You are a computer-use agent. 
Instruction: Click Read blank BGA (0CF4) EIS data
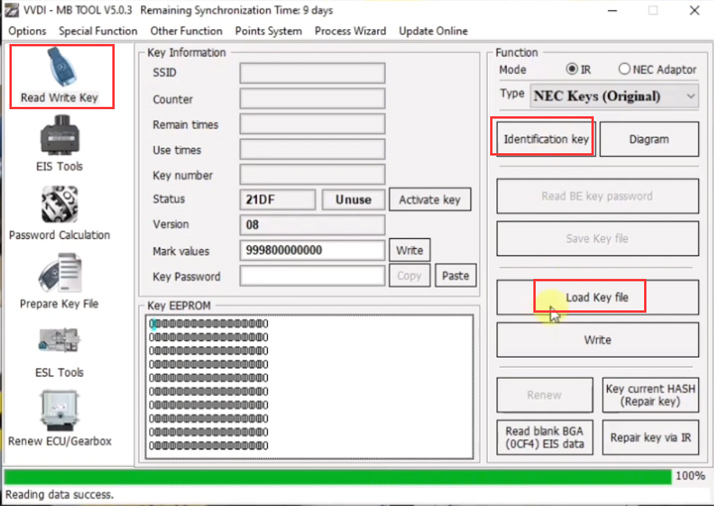pos(545,437)
